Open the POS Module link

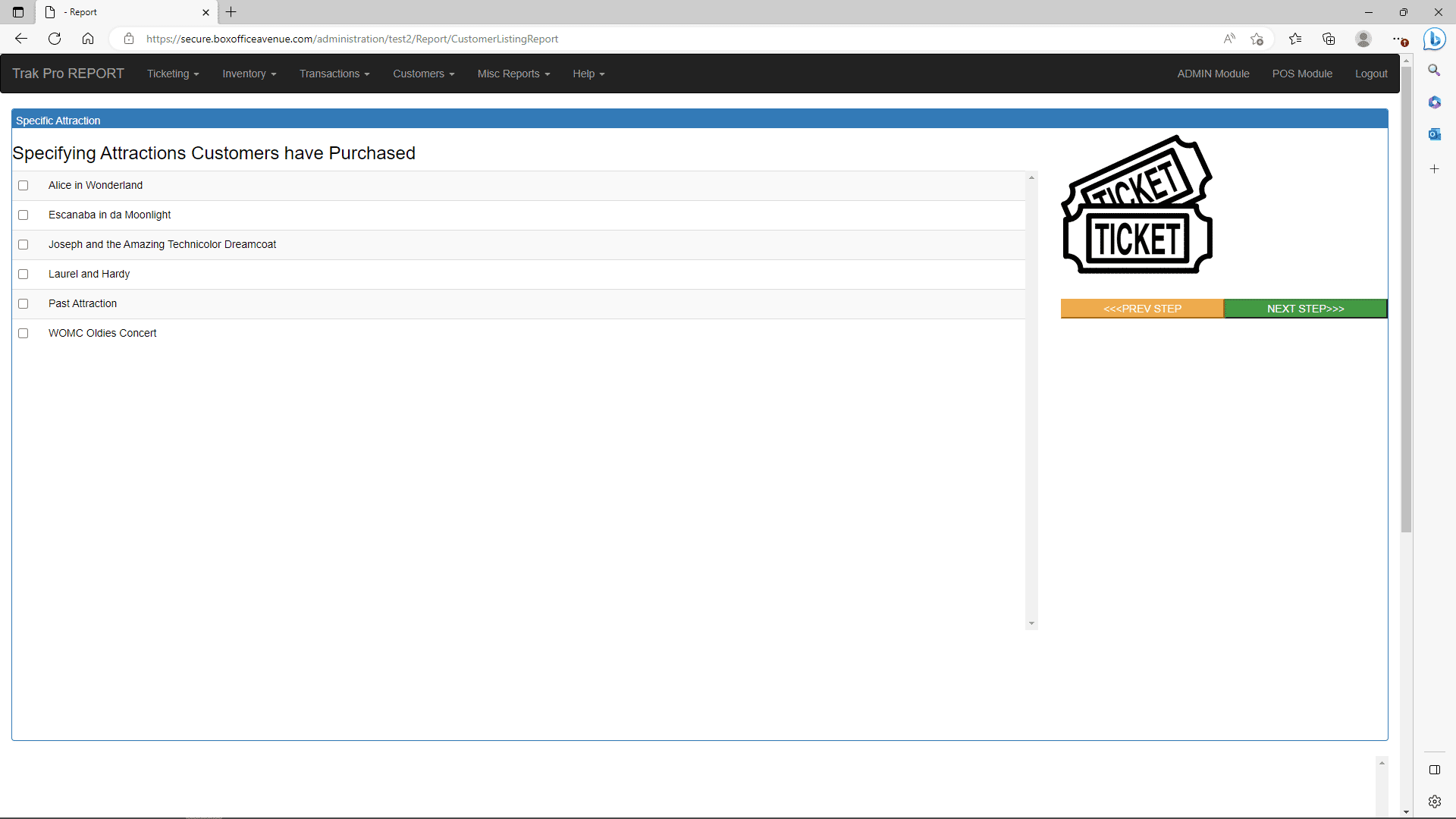pos(1301,74)
